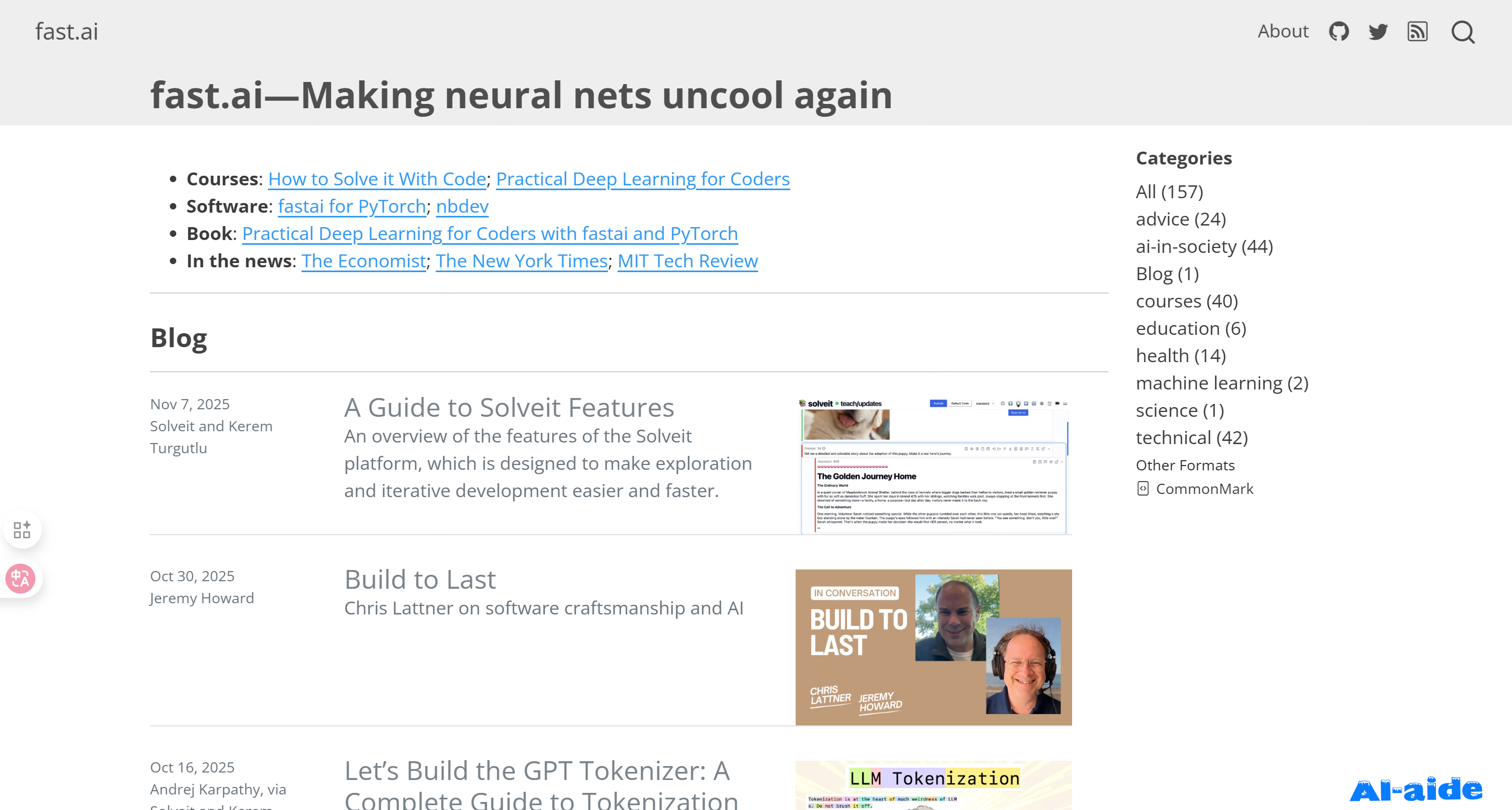Image resolution: width=1512 pixels, height=810 pixels.
Task: Open the GitHub icon in navbar
Action: (x=1339, y=31)
